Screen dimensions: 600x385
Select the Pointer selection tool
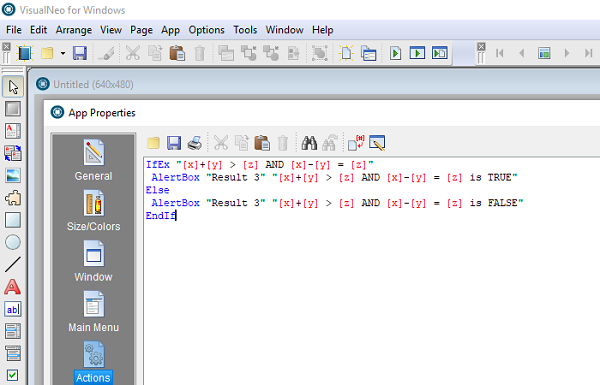[x=13, y=87]
